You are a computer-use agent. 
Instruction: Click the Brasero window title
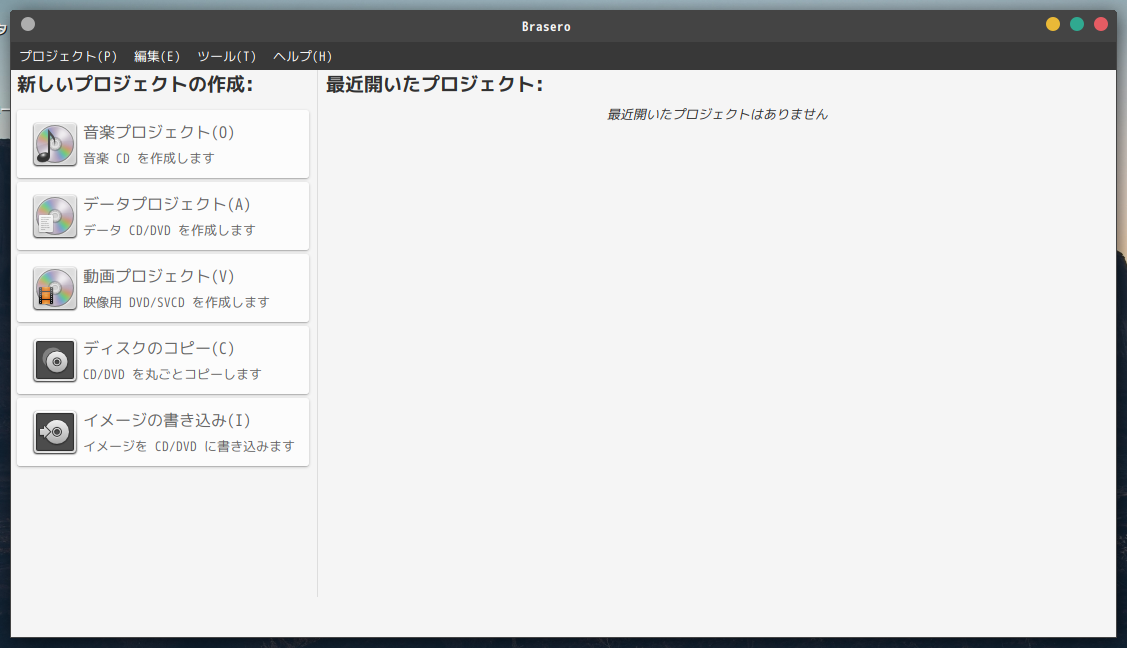[546, 27]
